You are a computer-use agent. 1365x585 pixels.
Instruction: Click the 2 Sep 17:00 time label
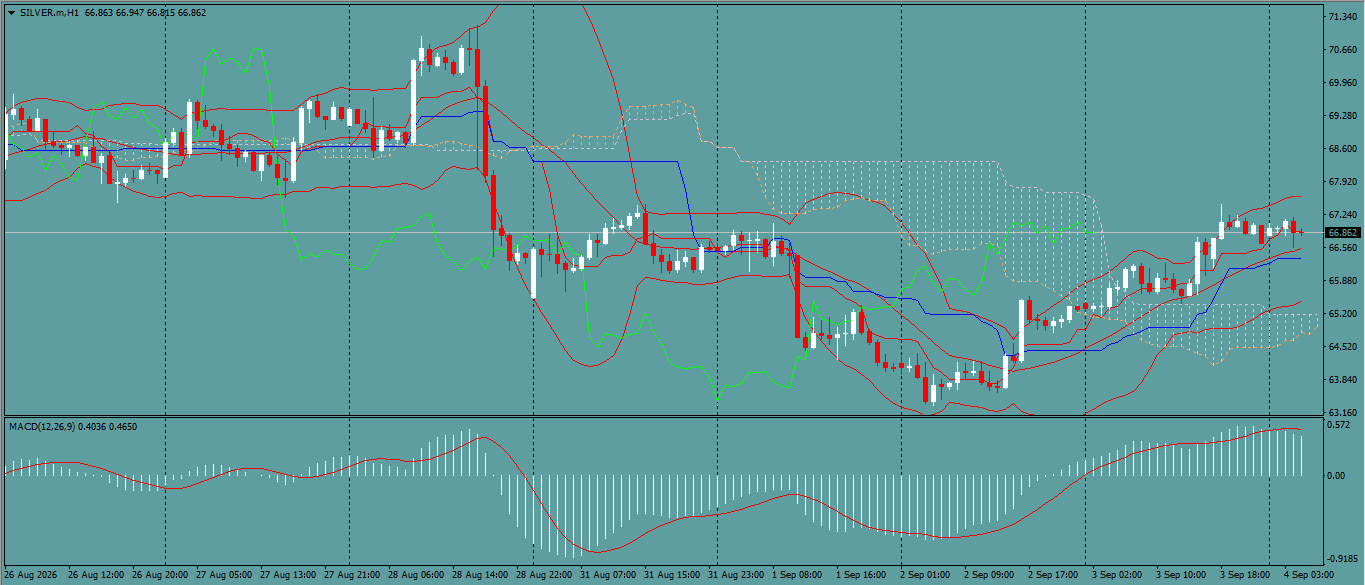[1053, 576]
